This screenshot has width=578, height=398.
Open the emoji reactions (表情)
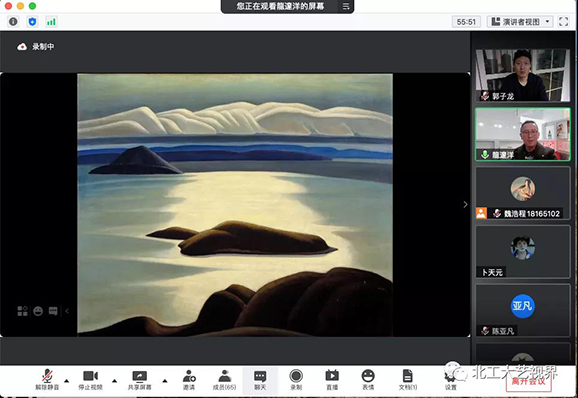[368, 380]
